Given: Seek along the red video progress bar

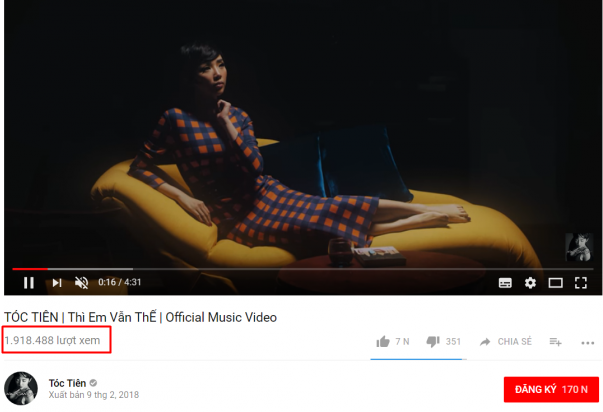Looking at the screenshot, I should coord(303,269).
